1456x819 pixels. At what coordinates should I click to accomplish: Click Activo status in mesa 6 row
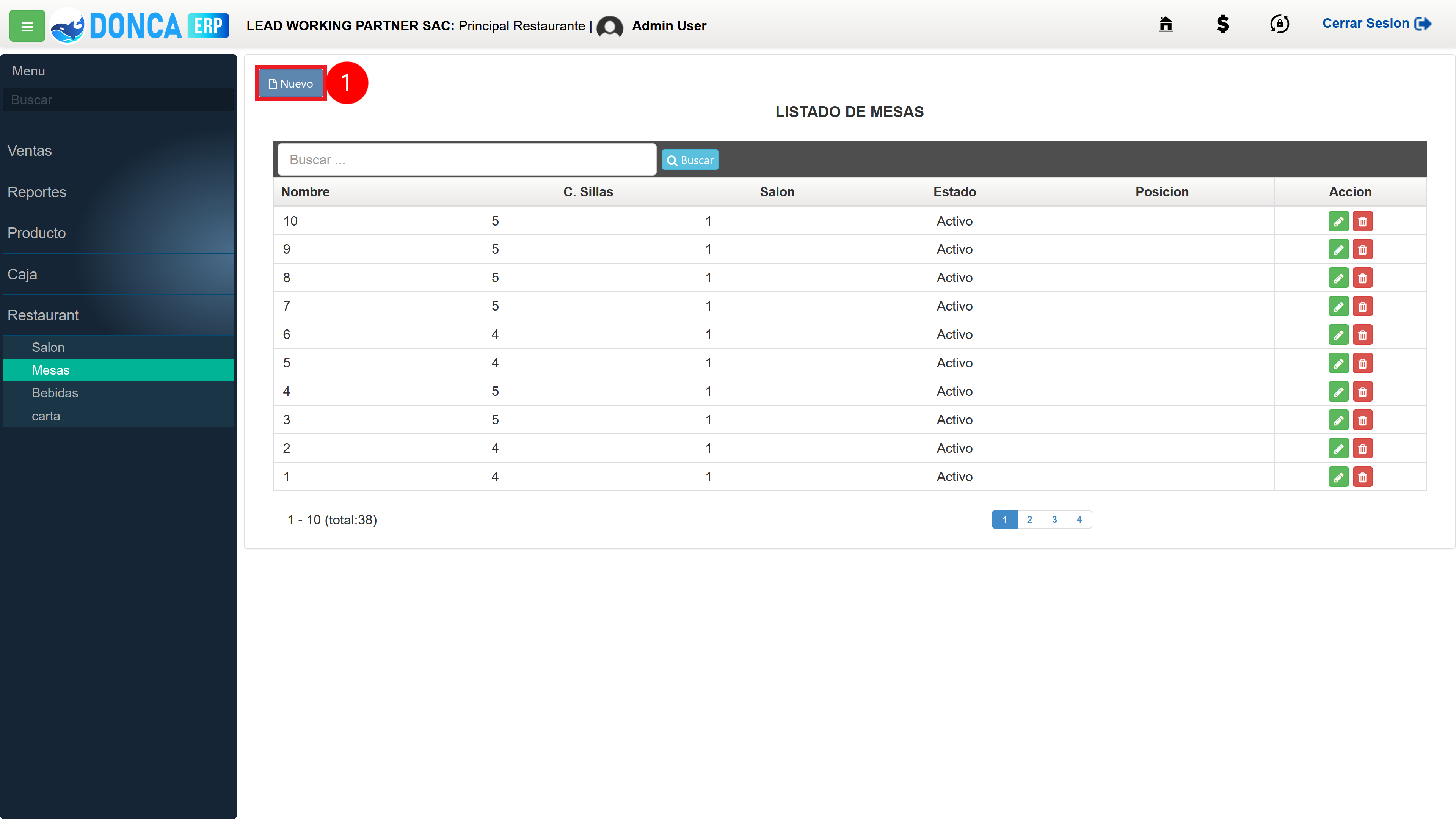(954, 334)
